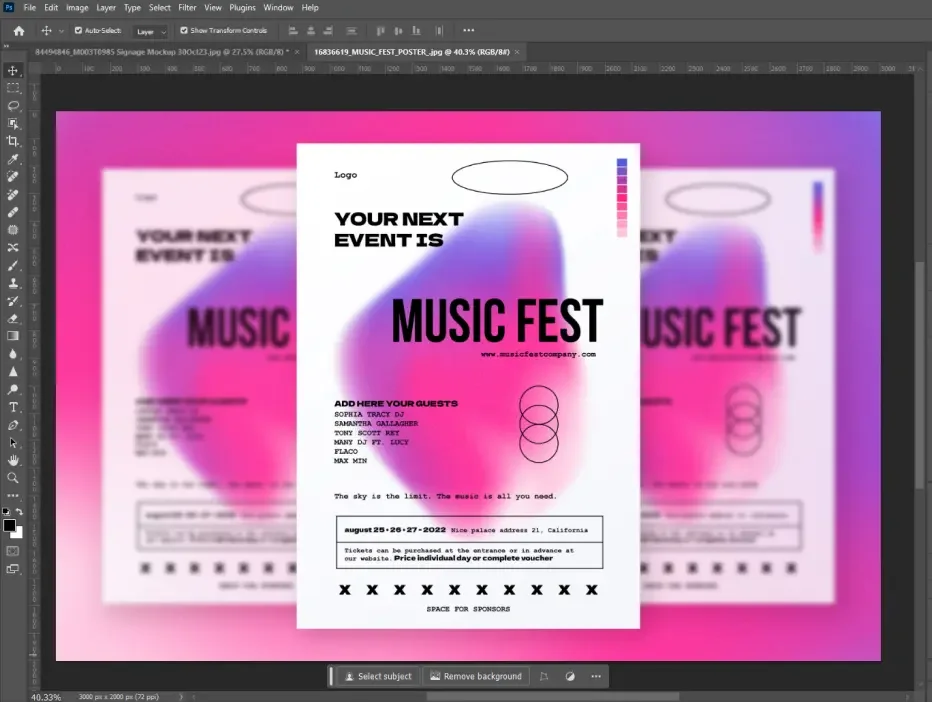Open the Filter menu
Image resolution: width=932 pixels, height=702 pixels.
(187, 7)
